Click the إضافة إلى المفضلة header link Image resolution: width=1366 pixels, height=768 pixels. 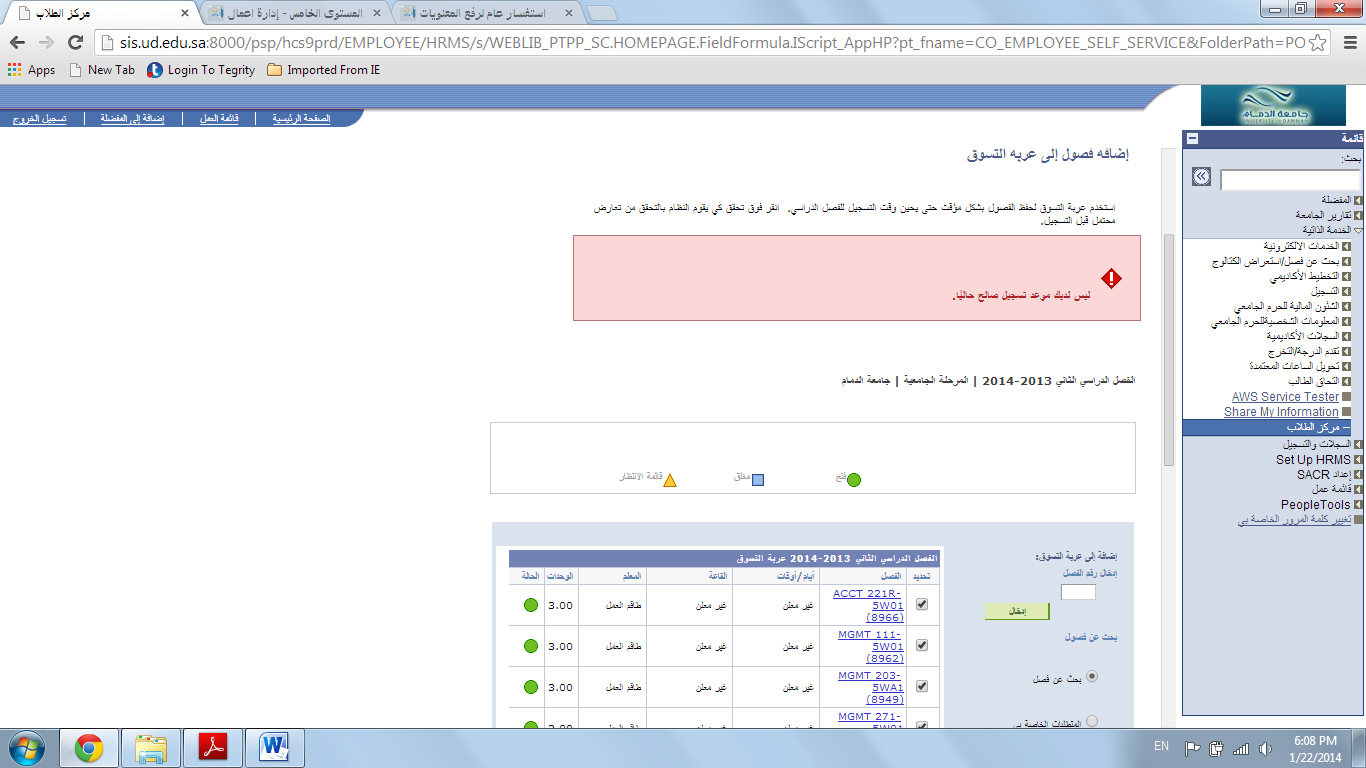click(x=132, y=118)
